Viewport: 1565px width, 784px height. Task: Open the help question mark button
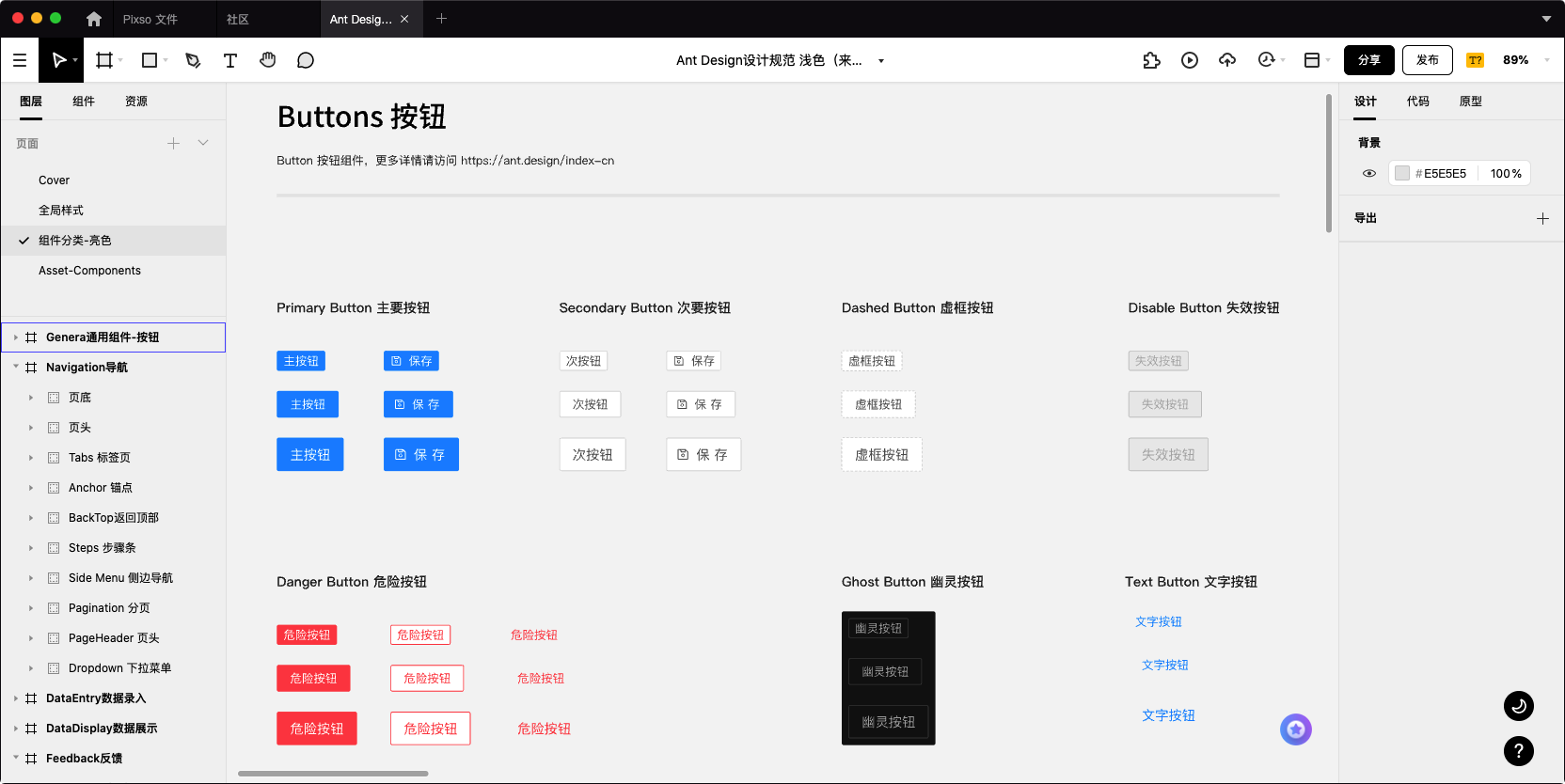[x=1519, y=750]
